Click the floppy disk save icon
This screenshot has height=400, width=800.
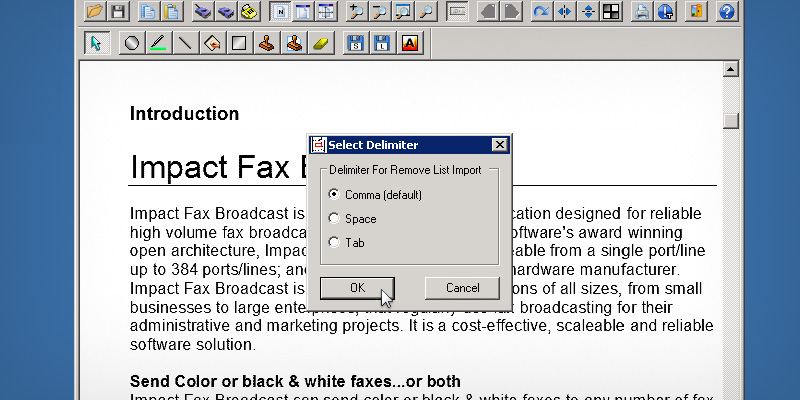coord(118,12)
